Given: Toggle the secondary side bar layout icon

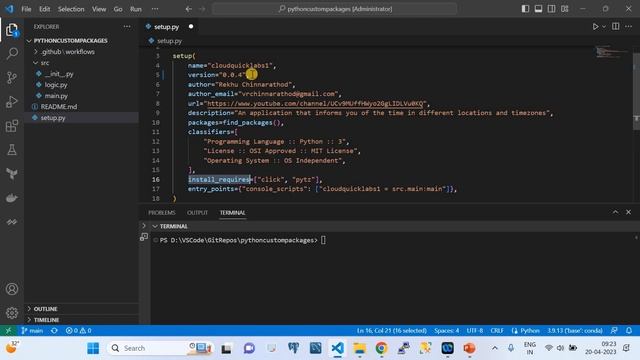Looking at the screenshot, I should pos(551,9).
